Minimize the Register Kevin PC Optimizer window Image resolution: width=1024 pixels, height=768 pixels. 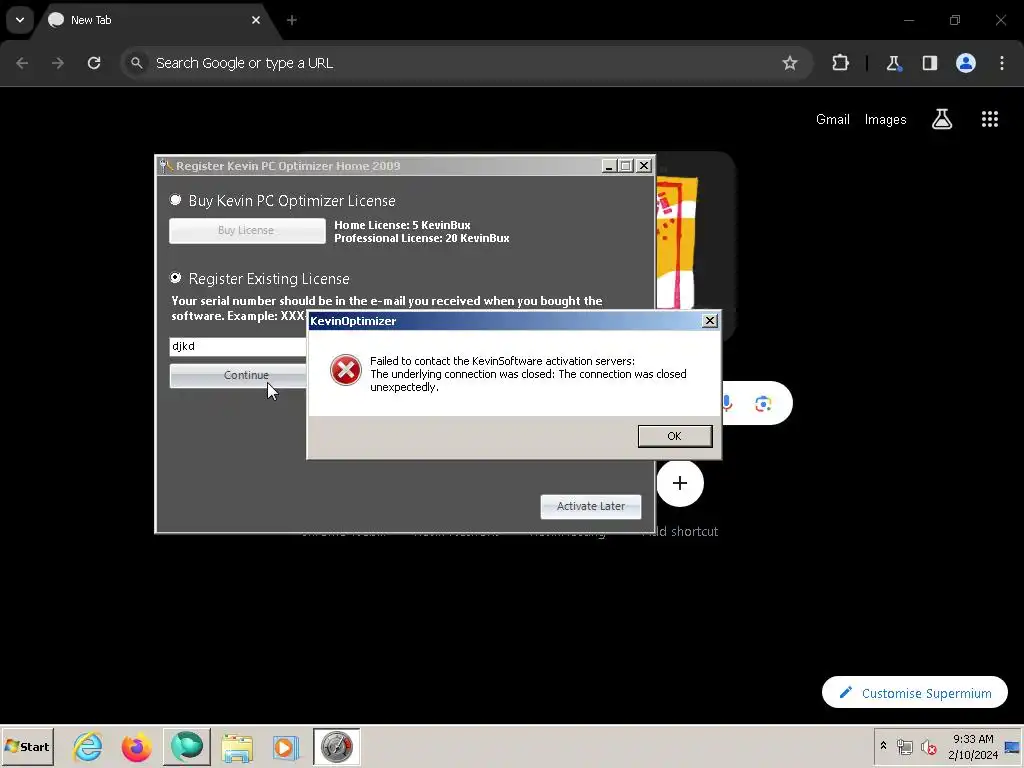click(x=609, y=166)
